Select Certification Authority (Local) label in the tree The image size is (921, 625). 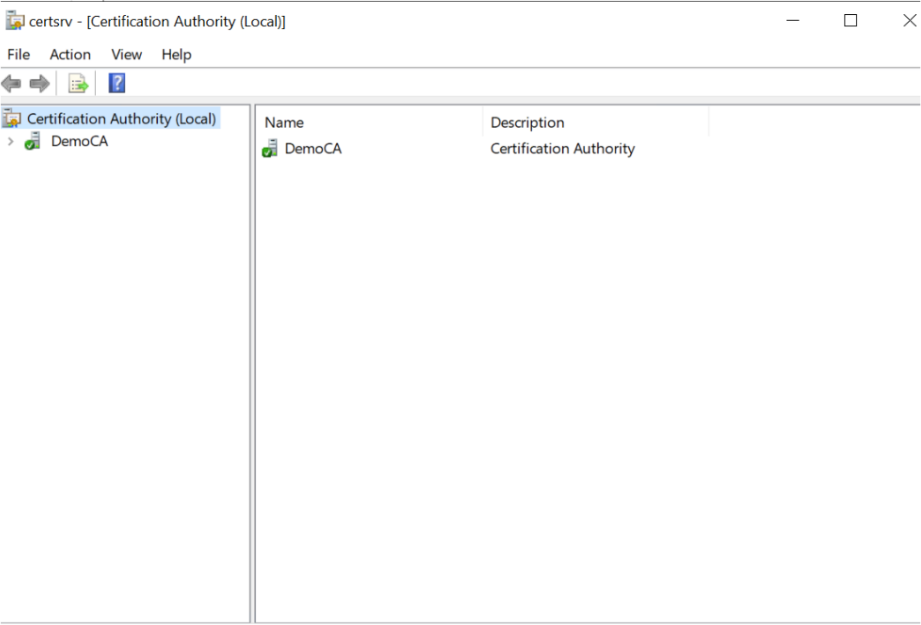(x=121, y=119)
